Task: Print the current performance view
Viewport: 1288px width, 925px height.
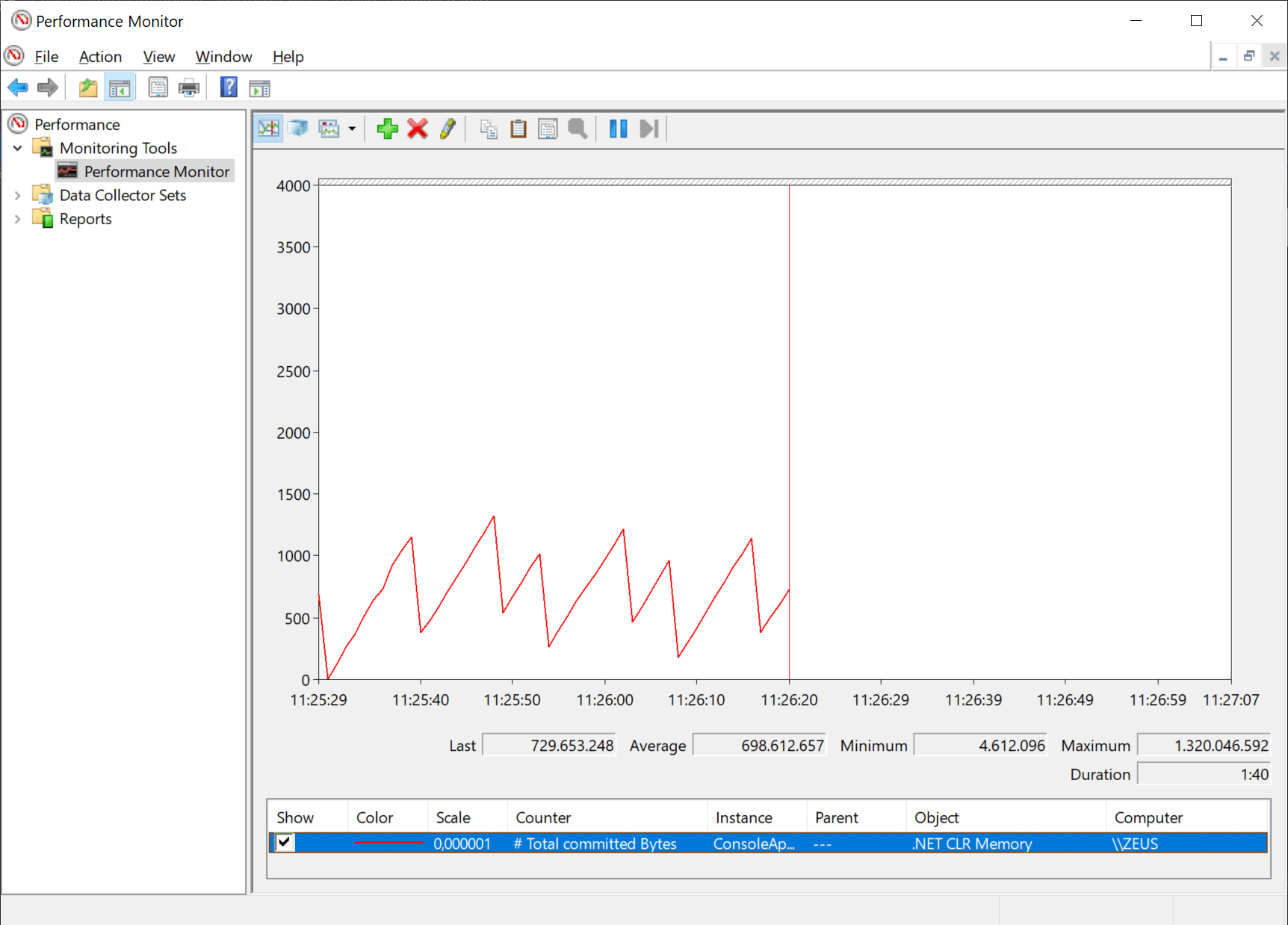Action: click(x=189, y=87)
